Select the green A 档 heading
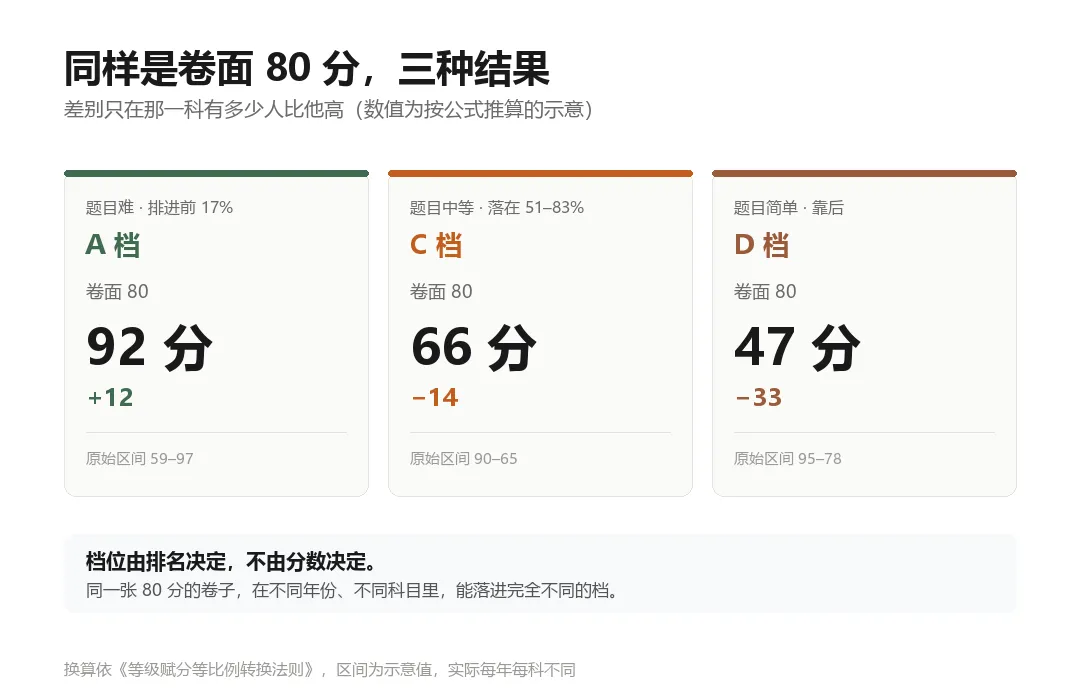This screenshot has width=1080, height=700. click(x=113, y=245)
